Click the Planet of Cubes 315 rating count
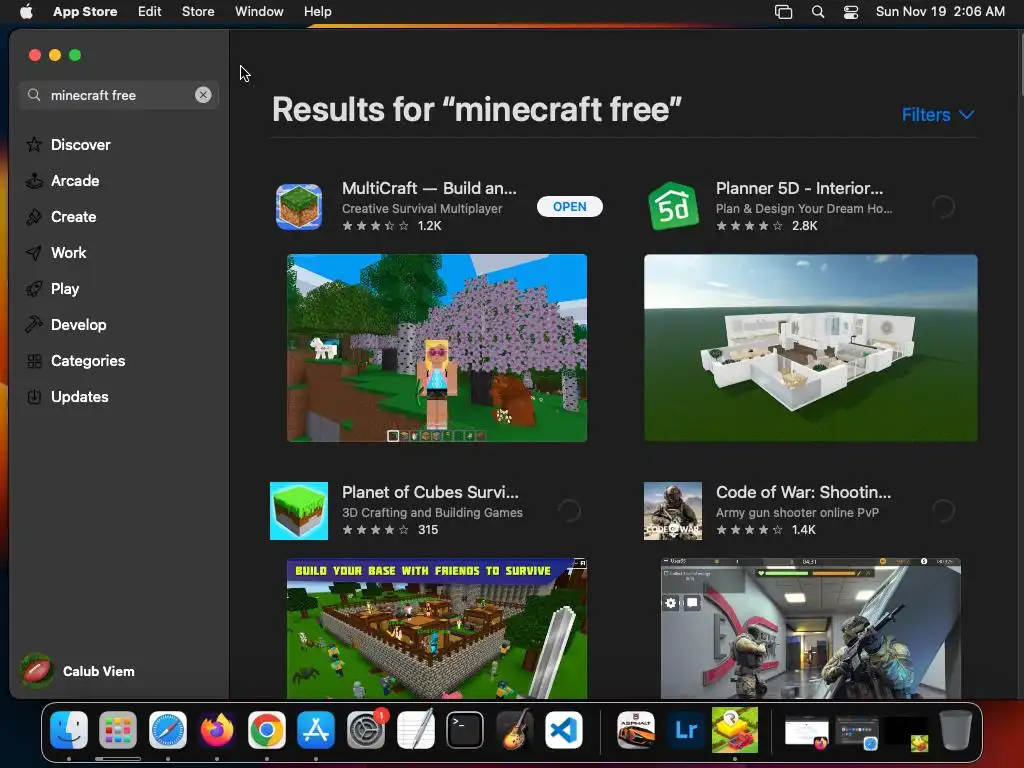The image size is (1024, 768). (x=428, y=530)
